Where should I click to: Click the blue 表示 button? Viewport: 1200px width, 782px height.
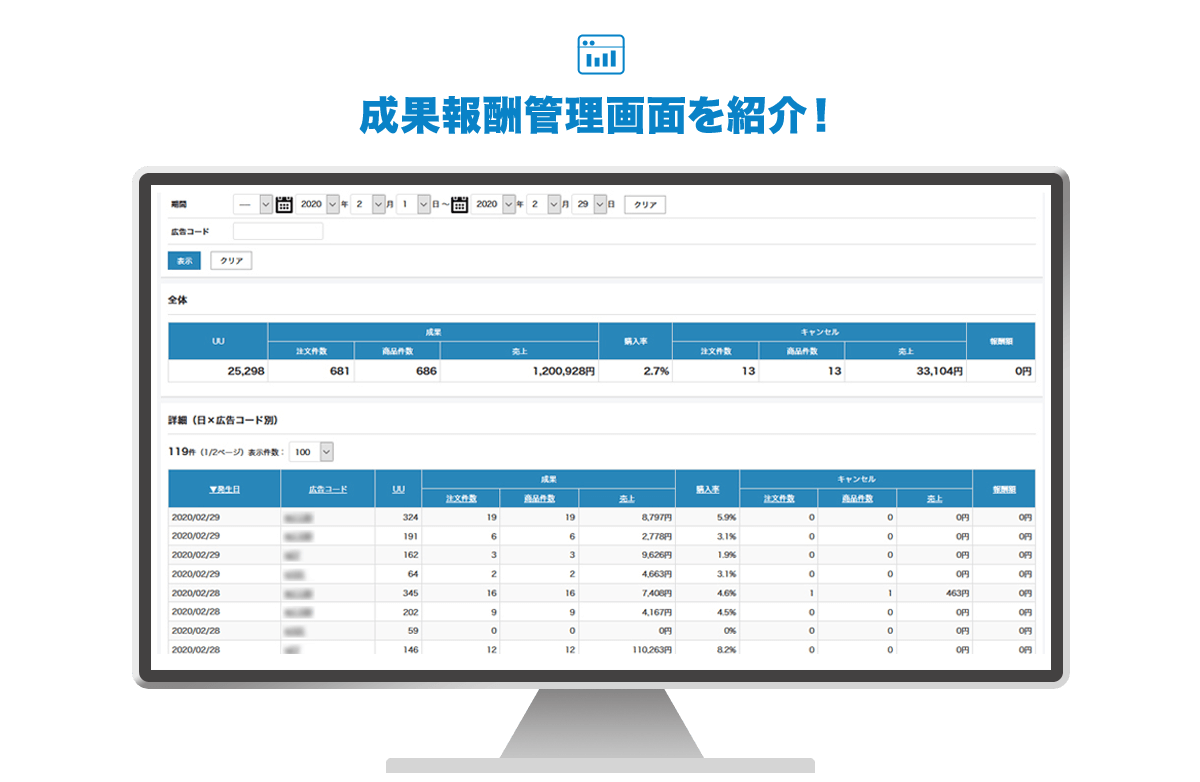[184, 260]
